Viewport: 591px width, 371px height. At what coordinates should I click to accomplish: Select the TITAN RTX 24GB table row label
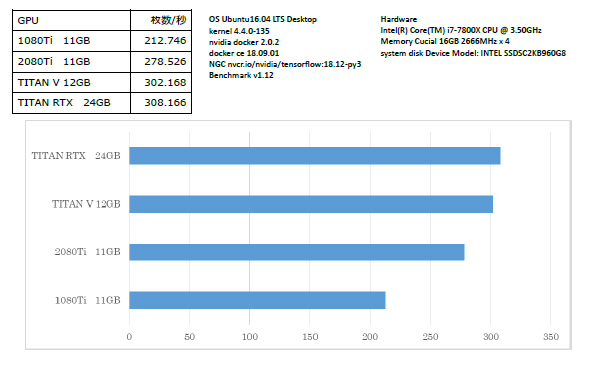point(72,103)
